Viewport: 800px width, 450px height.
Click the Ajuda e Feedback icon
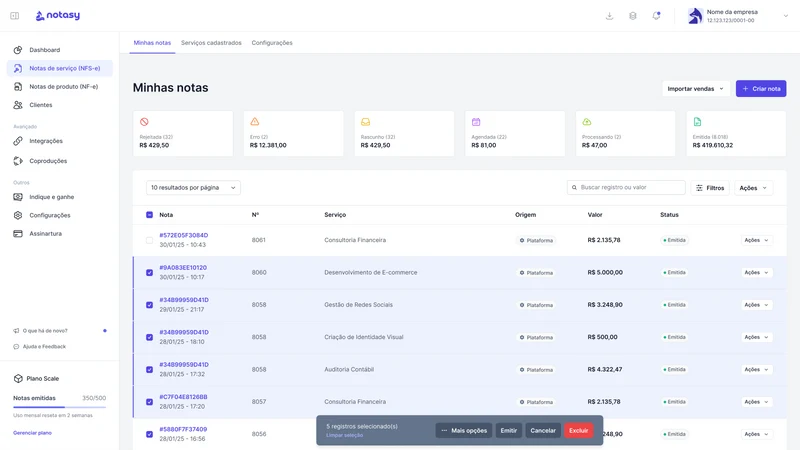point(16,346)
